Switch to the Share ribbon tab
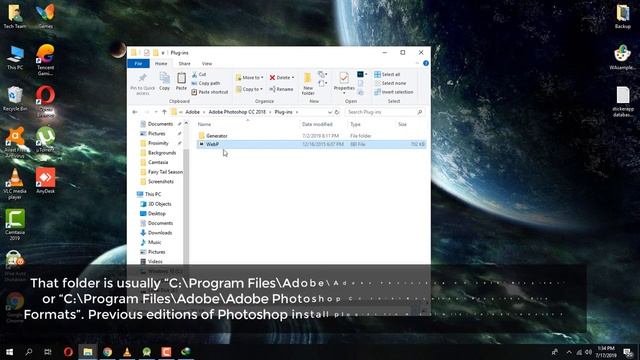 pos(184,64)
